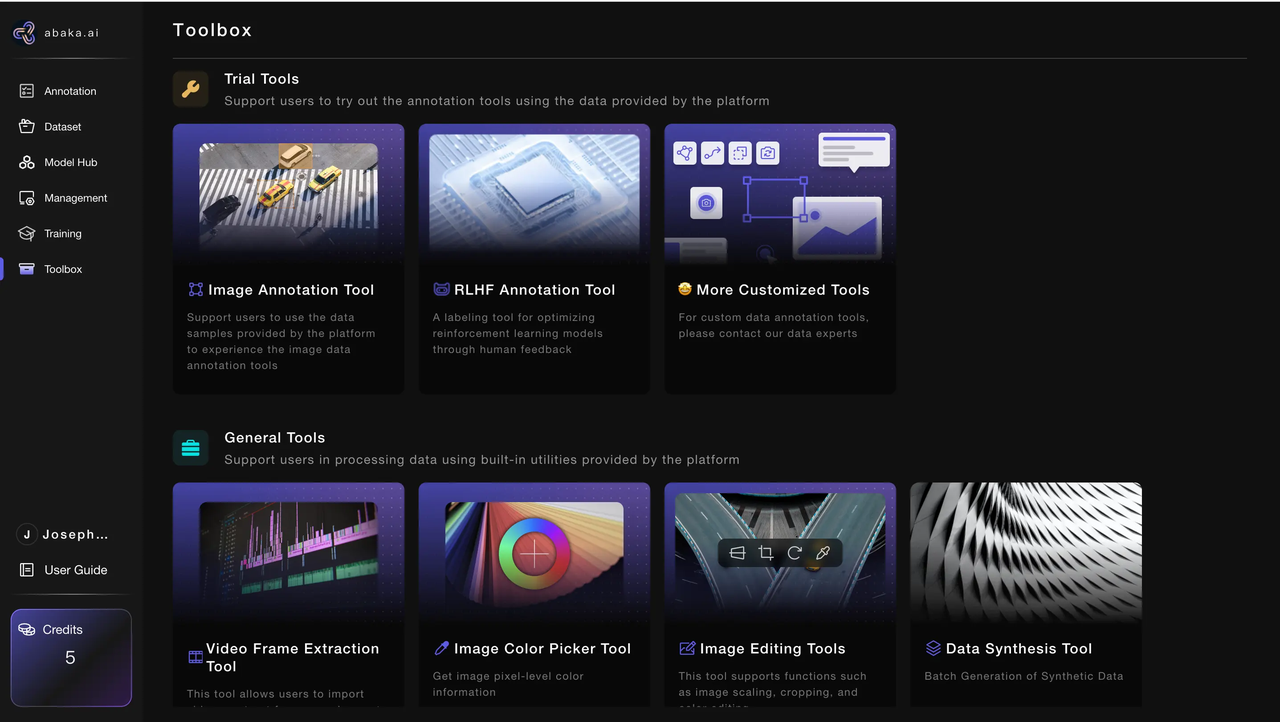Click the Dataset folder icon

click(27, 127)
